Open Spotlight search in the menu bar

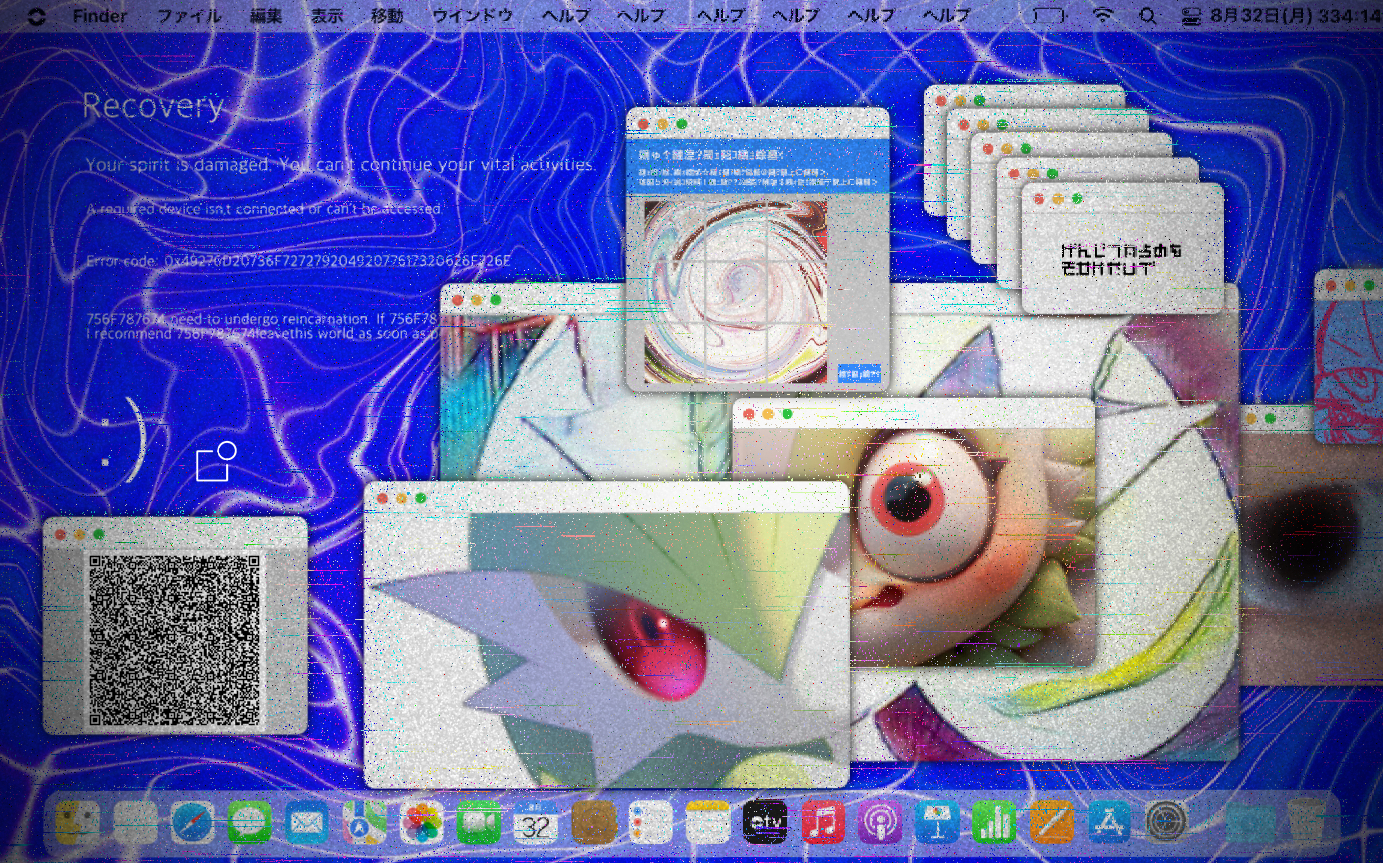[x=1148, y=16]
